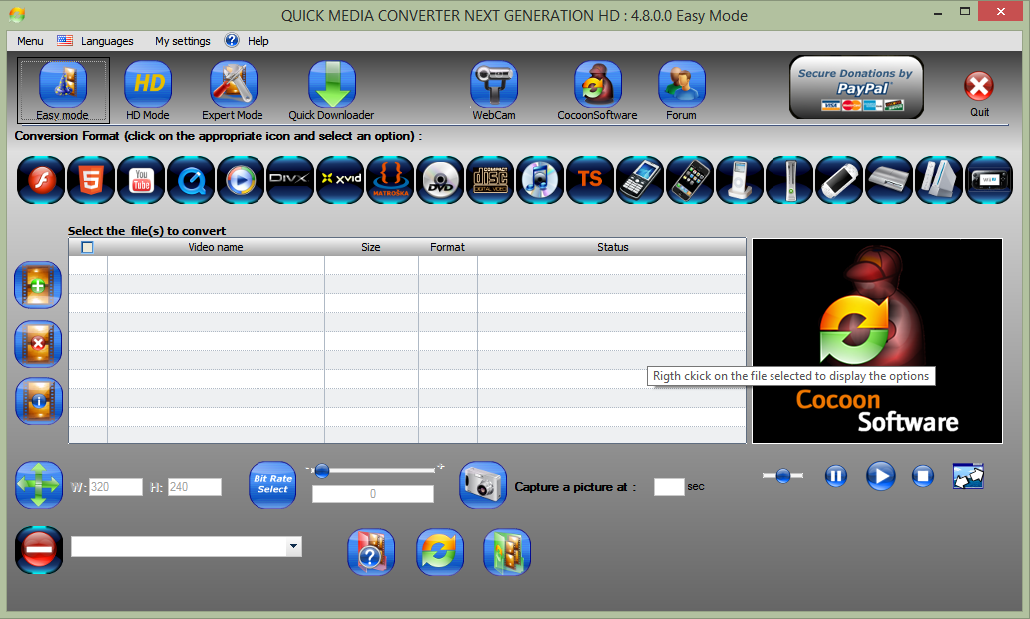Click the width W input field
Screen dimensions: 1030x619
click(116, 487)
